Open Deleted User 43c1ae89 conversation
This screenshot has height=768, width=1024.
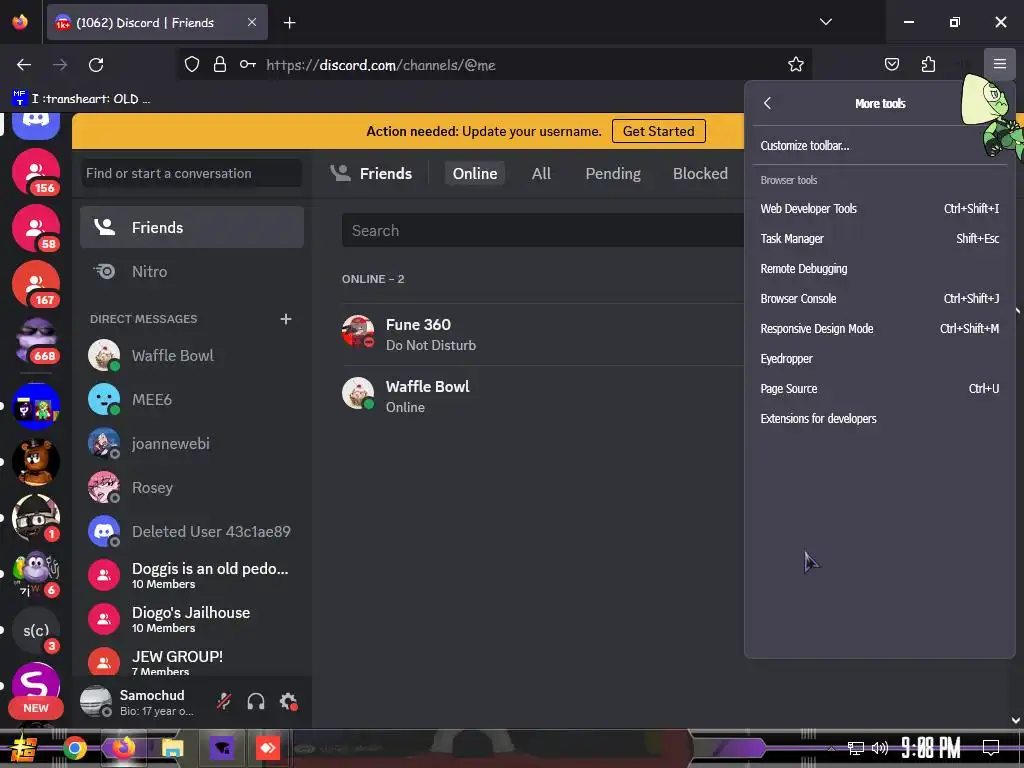tap(192, 532)
